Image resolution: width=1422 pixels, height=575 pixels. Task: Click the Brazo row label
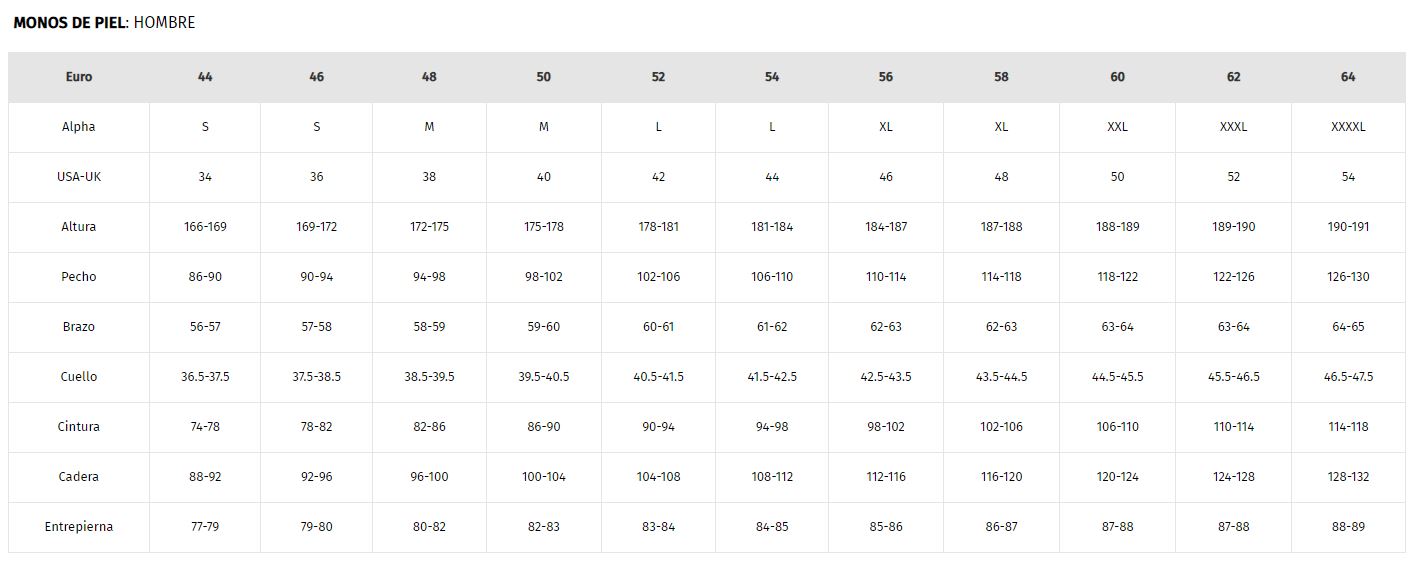point(79,327)
